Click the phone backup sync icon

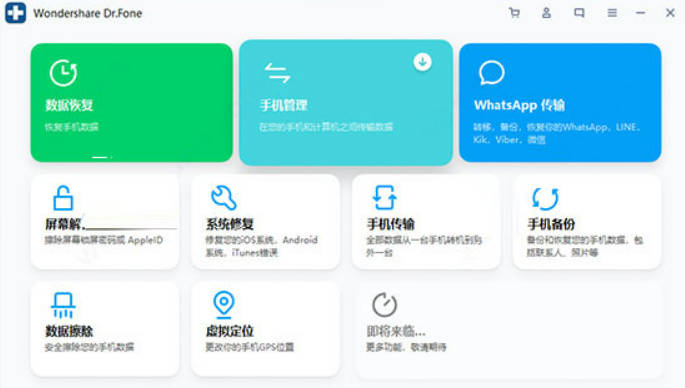(x=545, y=198)
